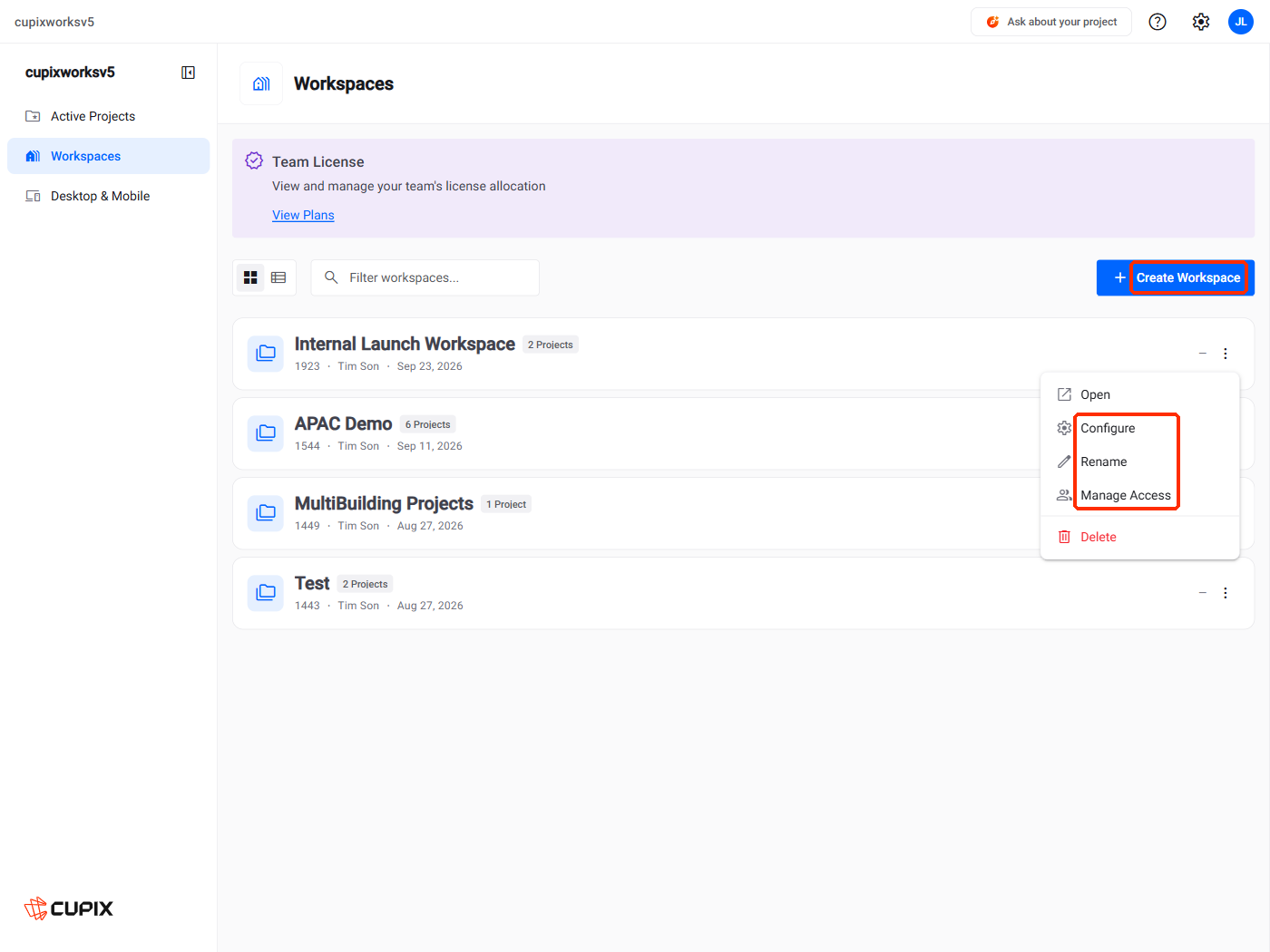This screenshot has width=1270, height=952.
Task: Choose Manage Access from the context menu
Action: click(x=1139, y=495)
